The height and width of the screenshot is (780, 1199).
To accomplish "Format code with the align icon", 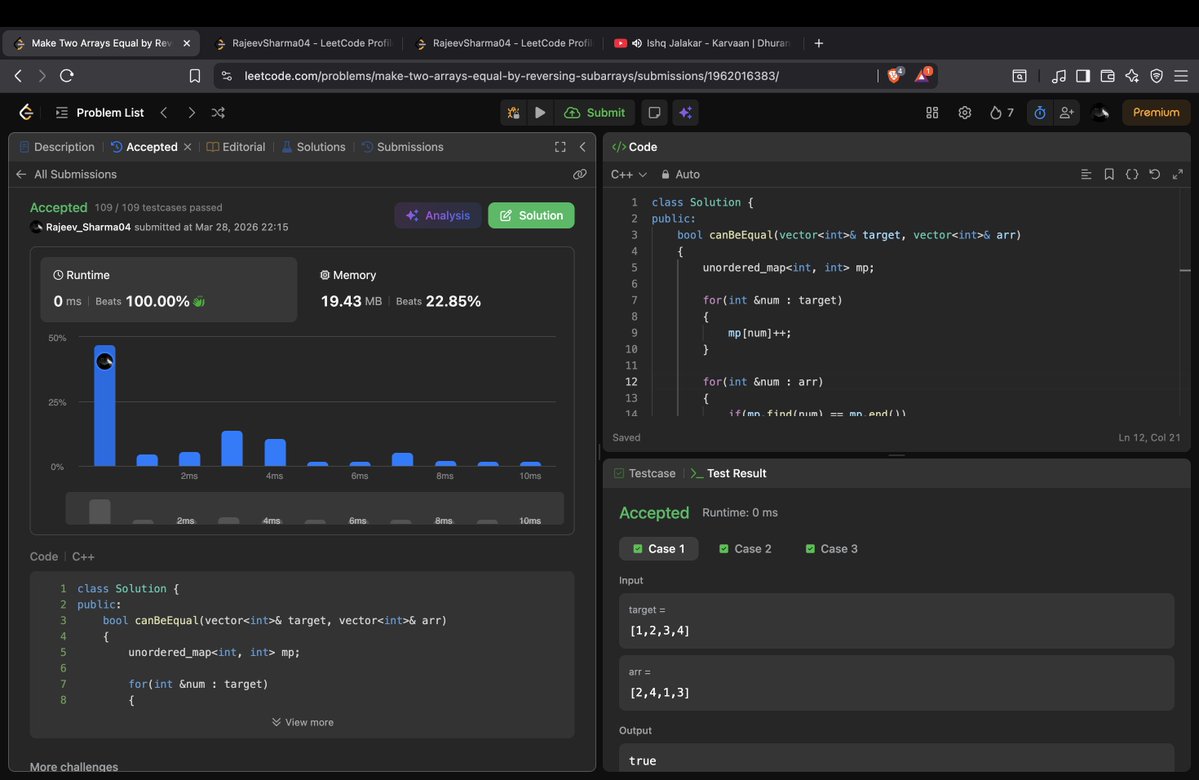I will (1086, 174).
